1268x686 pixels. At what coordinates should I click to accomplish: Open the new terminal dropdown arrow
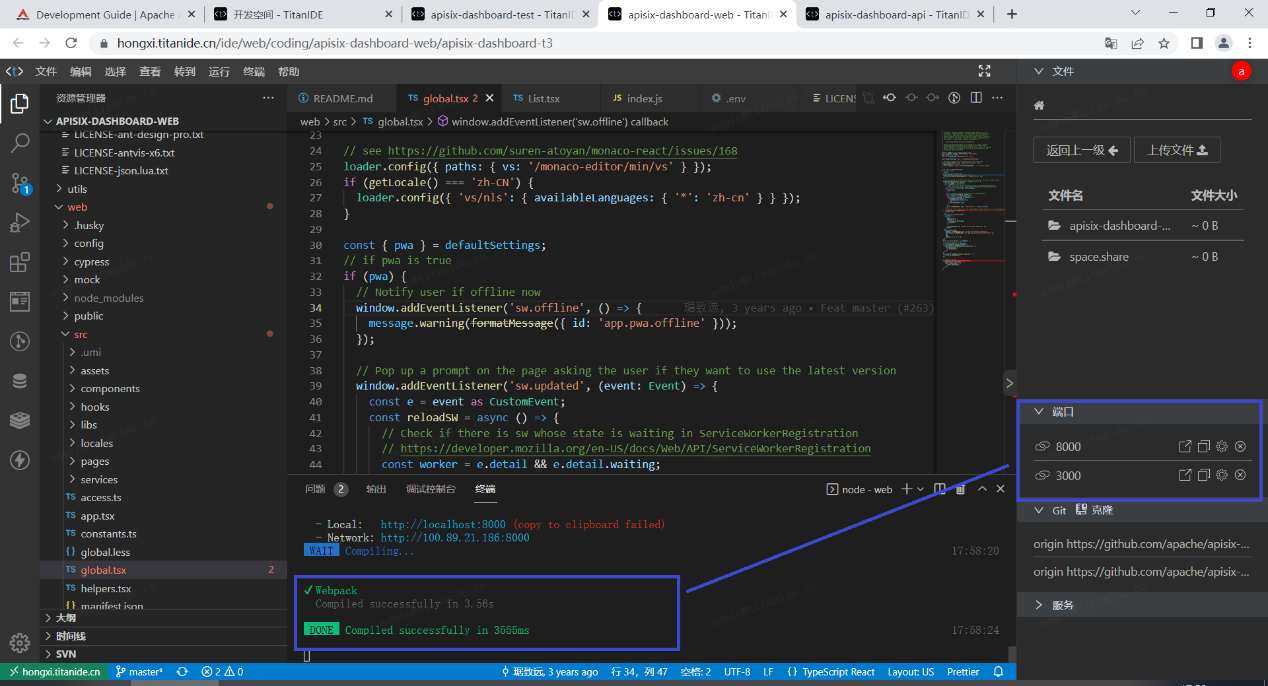(x=920, y=489)
